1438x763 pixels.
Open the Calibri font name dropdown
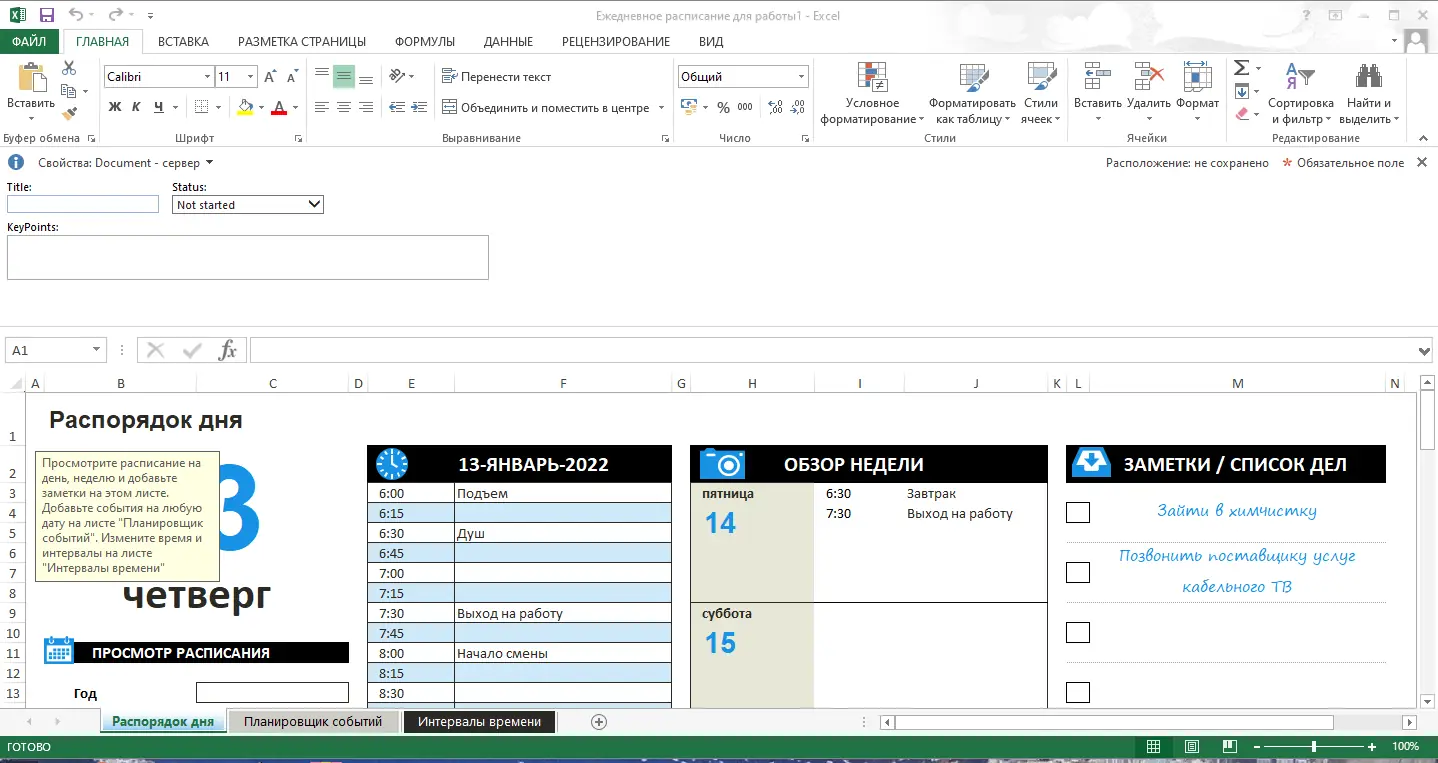click(208, 77)
